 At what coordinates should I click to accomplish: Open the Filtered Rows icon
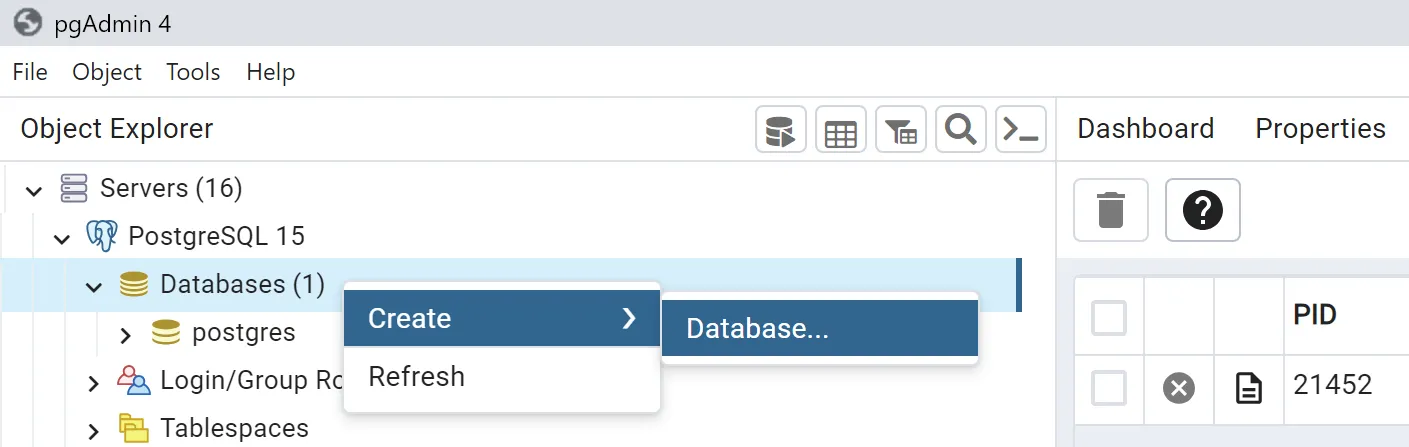click(x=901, y=130)
